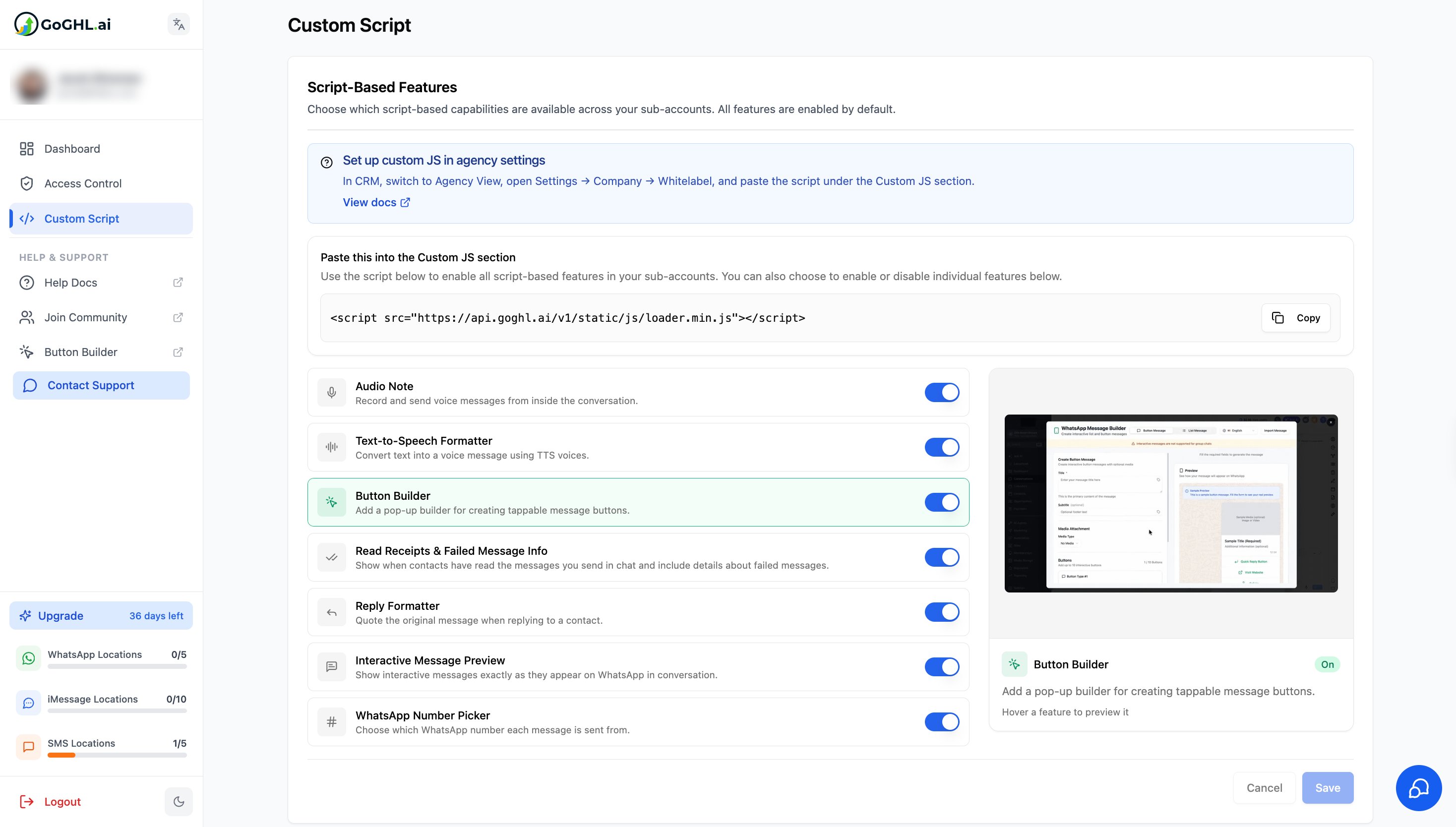Click the help circle icon in info banner
1456x827 pixels.
[x=327, y=163]
